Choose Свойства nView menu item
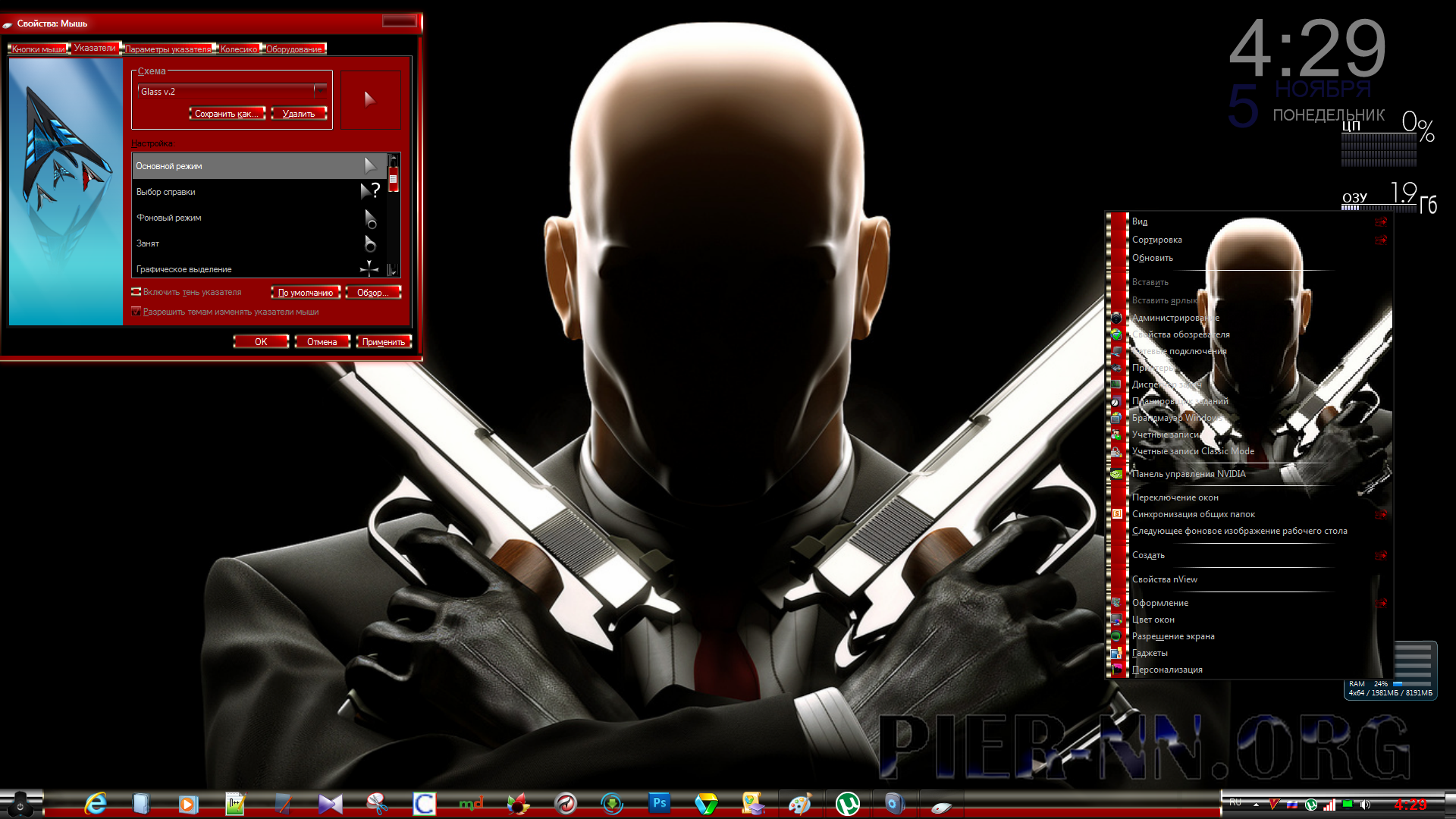This screenshot has width=1456, height=819. (x=1165, y=579)
